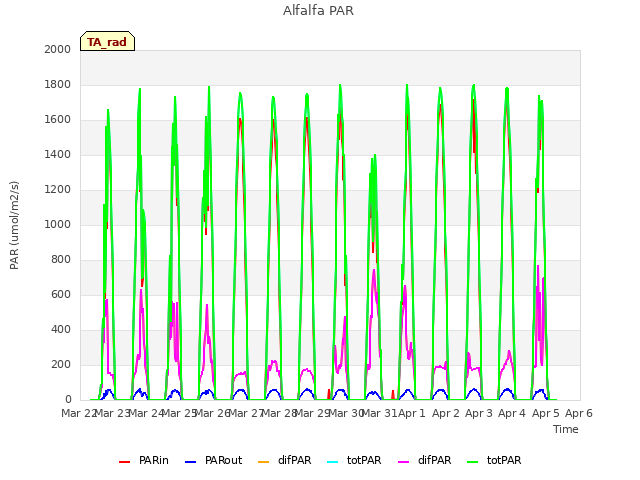Click the Mar 31 date label
Screen dimensions: 640x480
[x=379, y=413]
